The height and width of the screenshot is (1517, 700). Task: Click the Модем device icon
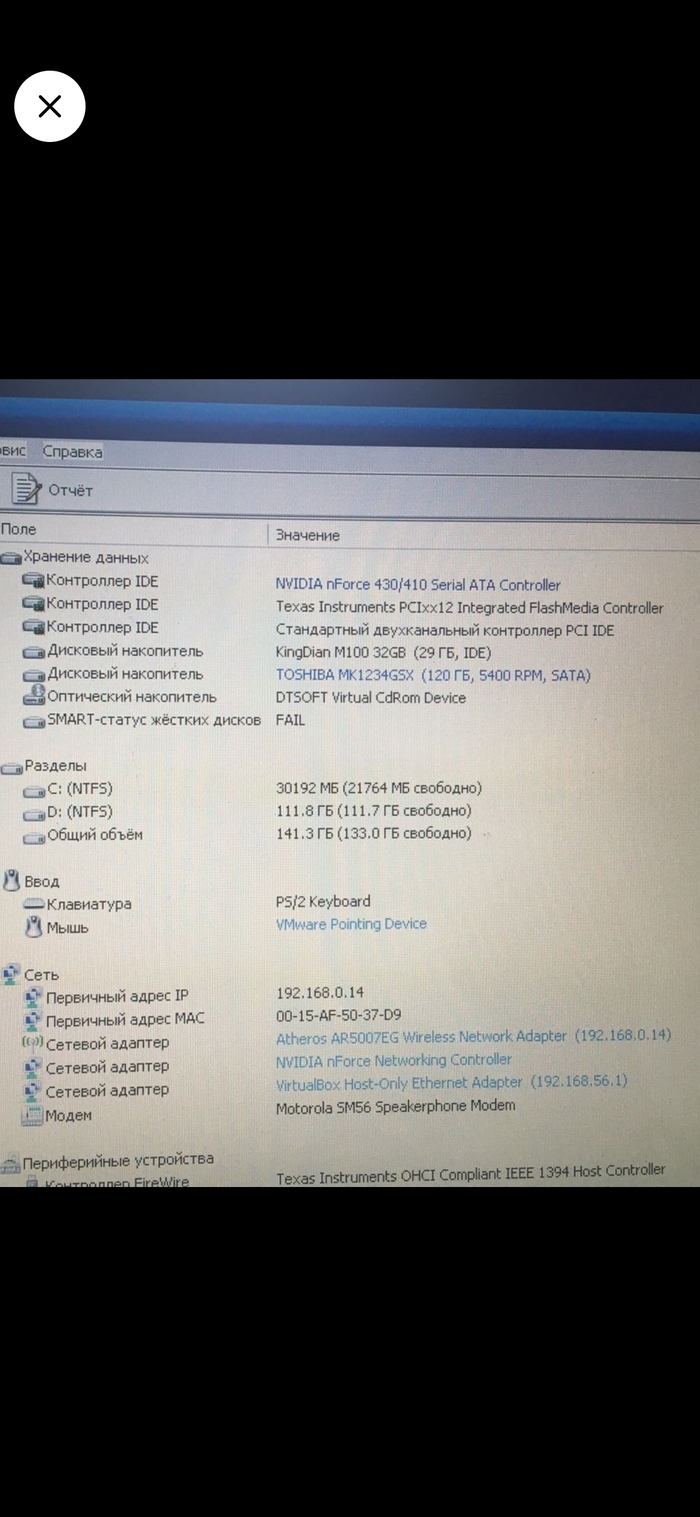click(32, 1115)
